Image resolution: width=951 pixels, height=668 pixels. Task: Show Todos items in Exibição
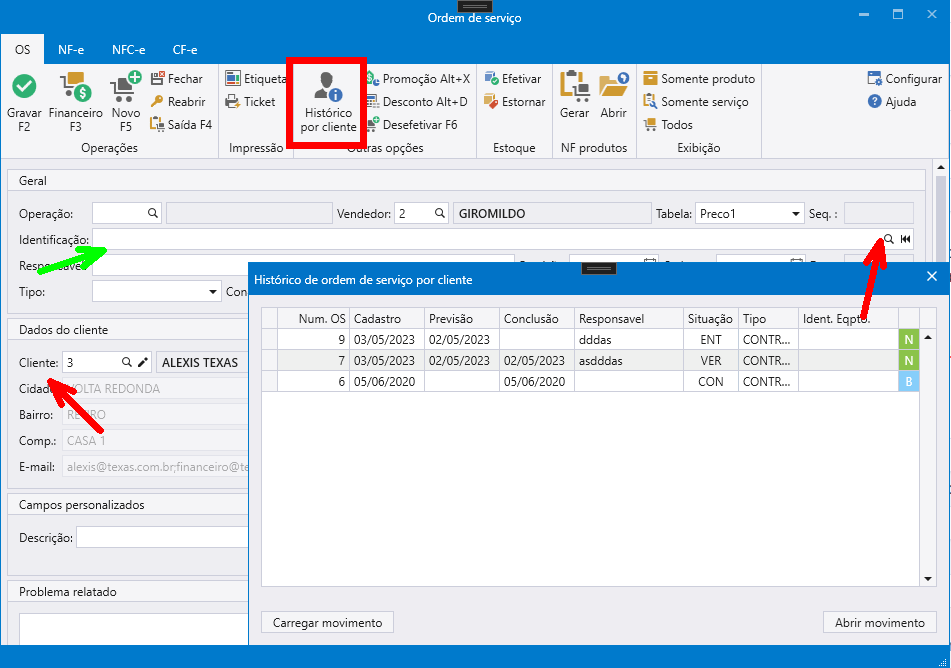pyautogui.click(x=668, y=125)
